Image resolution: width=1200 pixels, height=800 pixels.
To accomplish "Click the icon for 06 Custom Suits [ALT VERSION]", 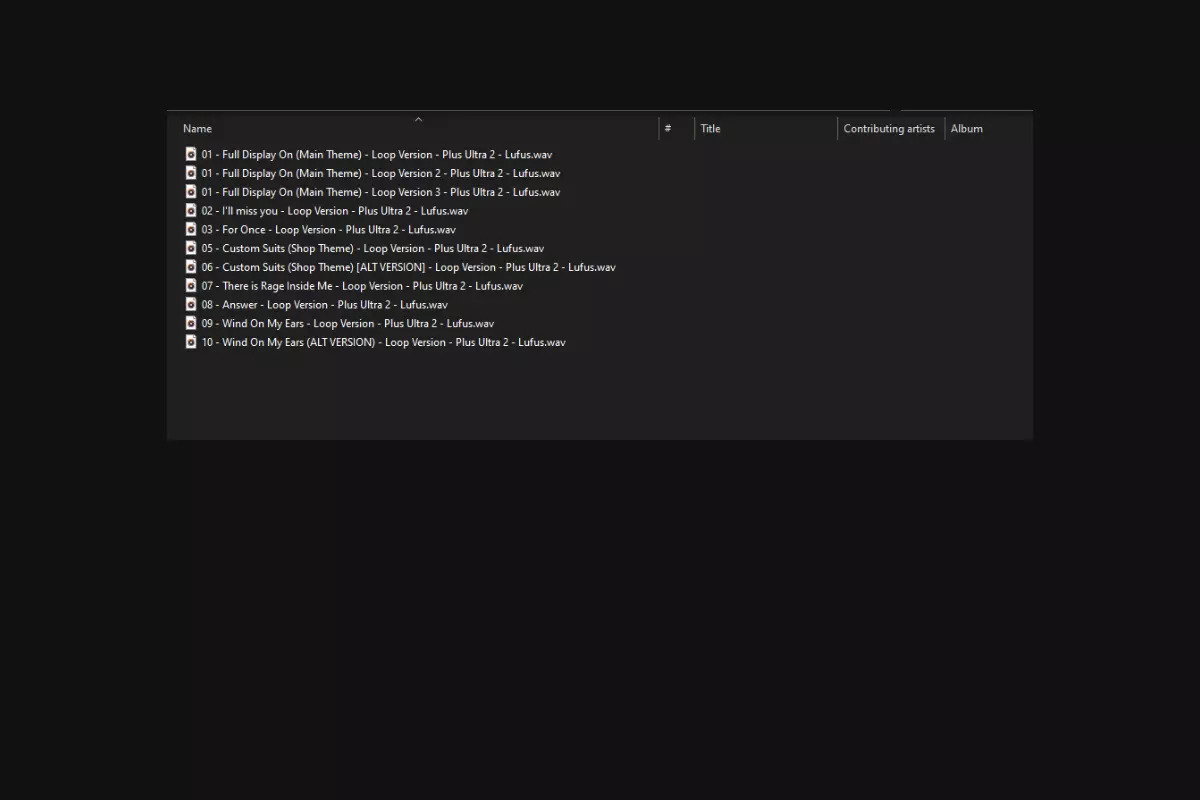I will (x=191, y=267).
